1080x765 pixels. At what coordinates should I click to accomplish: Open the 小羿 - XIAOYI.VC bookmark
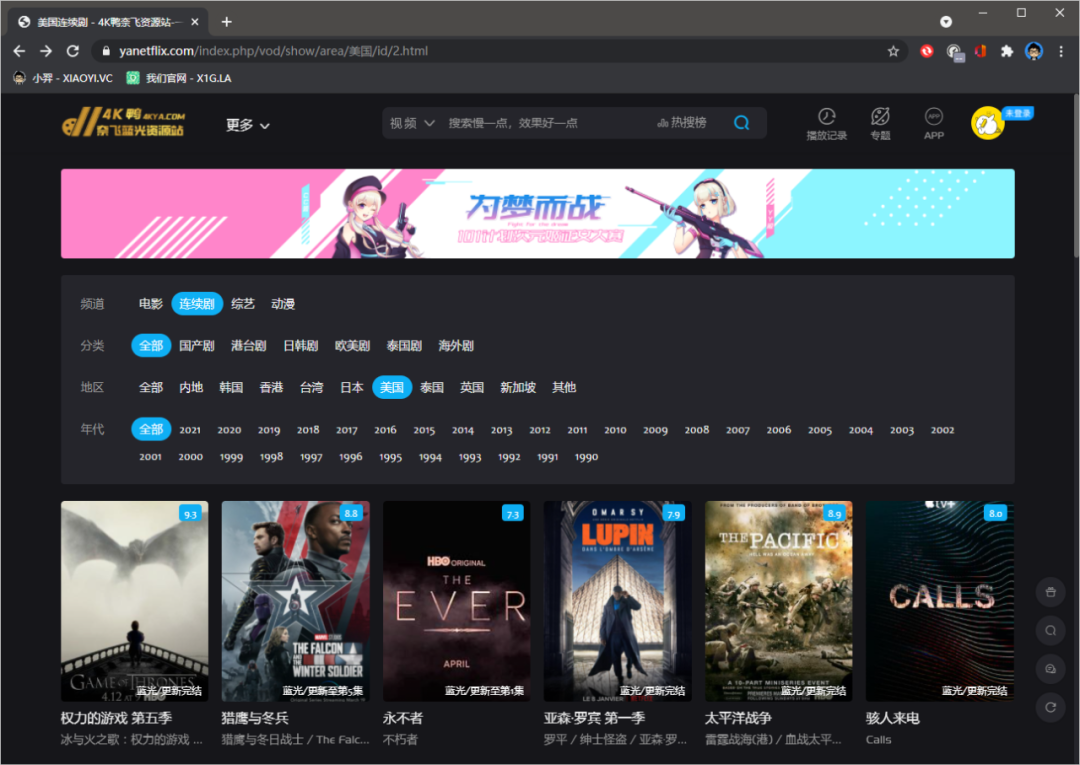63,78
